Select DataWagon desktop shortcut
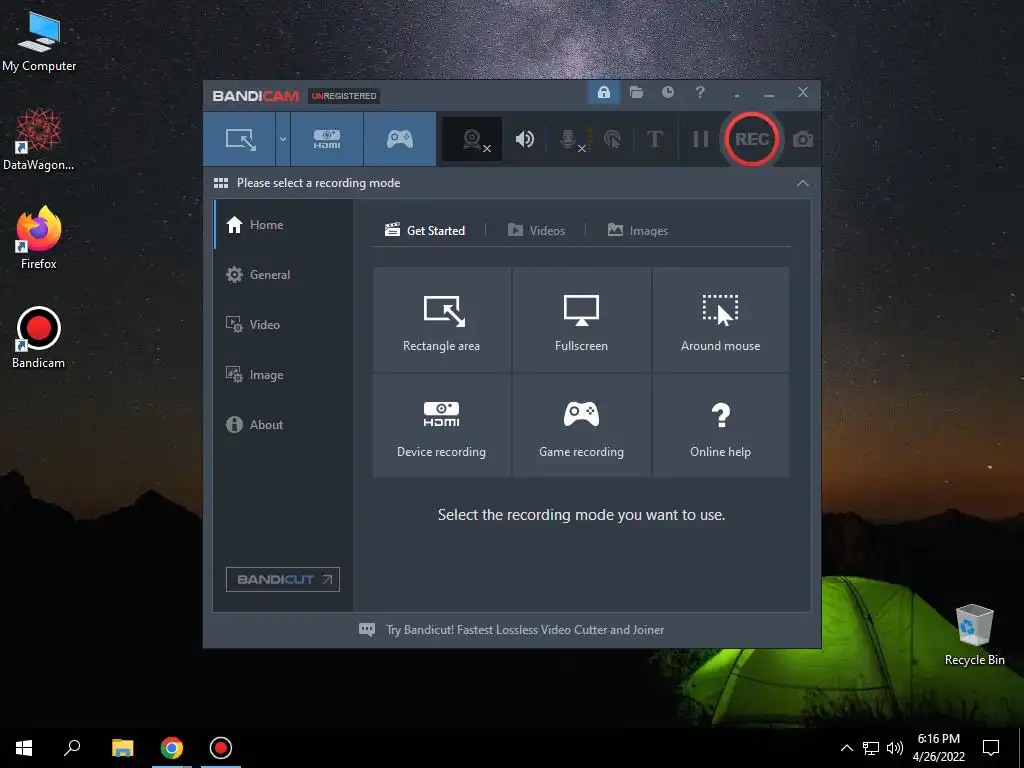The image size is (1024, 768). [39, 139]
